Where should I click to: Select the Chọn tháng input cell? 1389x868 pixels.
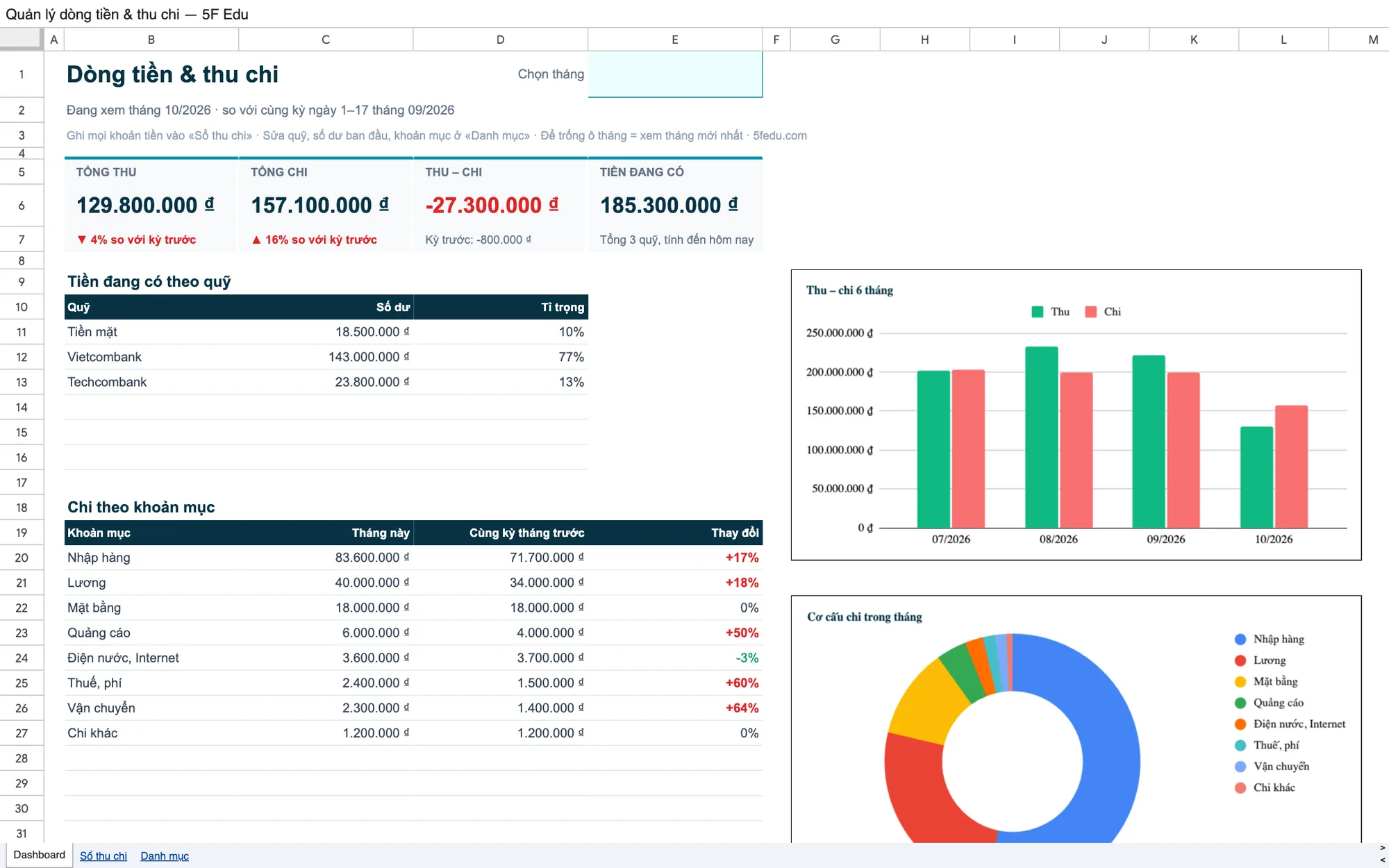675,74
